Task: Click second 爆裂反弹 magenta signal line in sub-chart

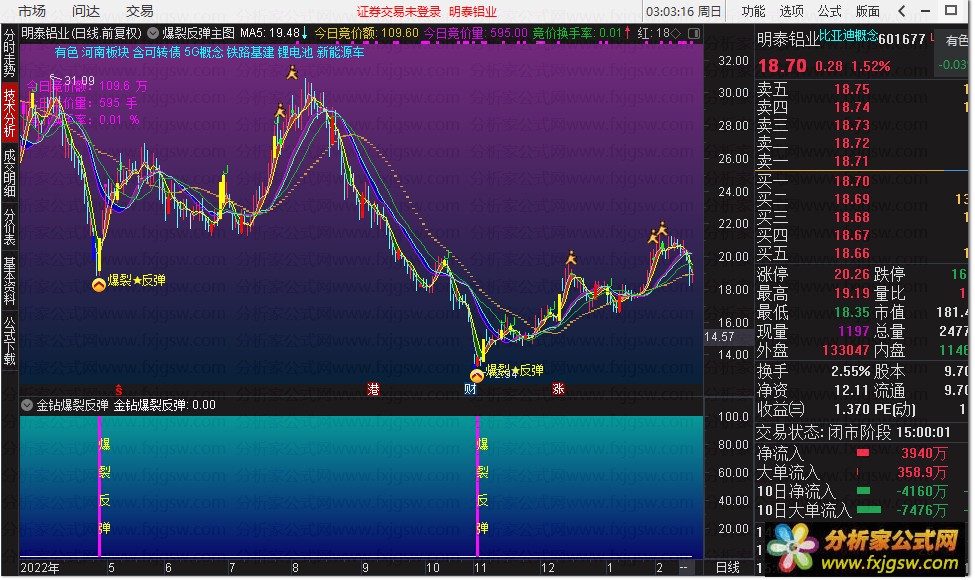Action: tap(477, 486)
